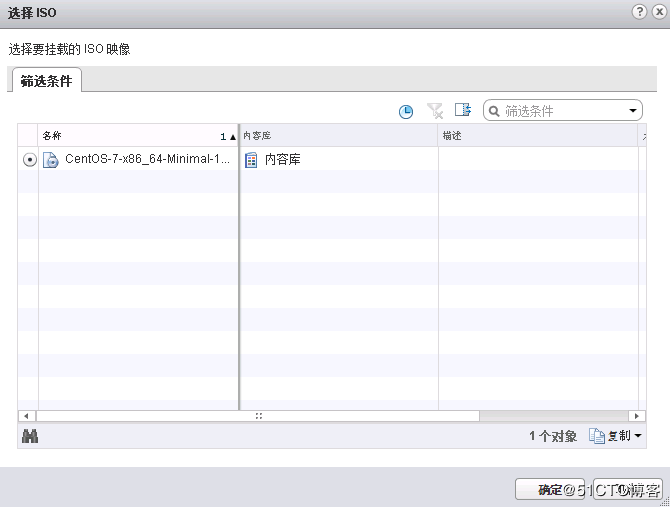Click the magnifier icon in filter box
Viewport: 670px width, 507px height.
point(494,111)
